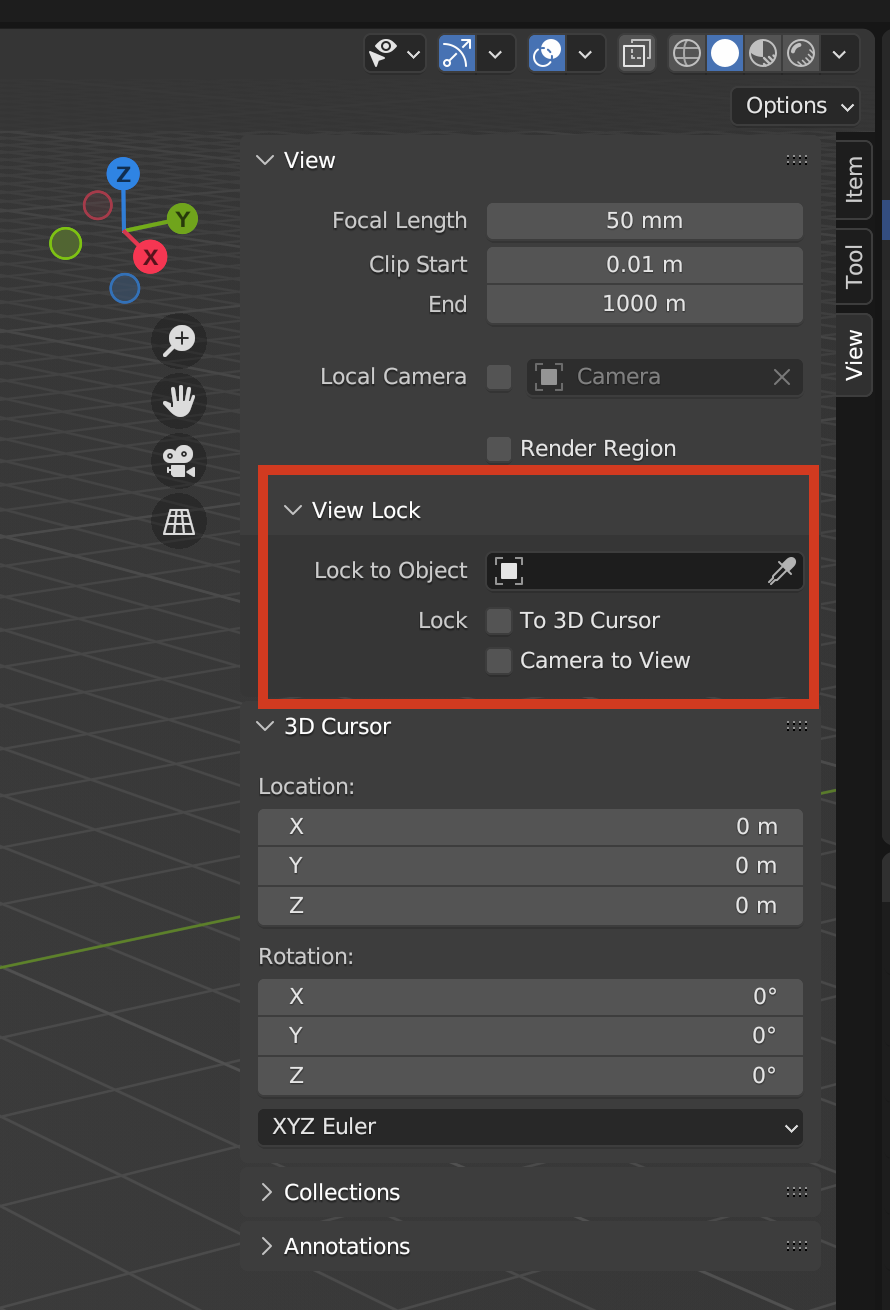Collapse the View Lock subpanel
Viewport: 890px width, 1310px height.
tap(293, 510)
